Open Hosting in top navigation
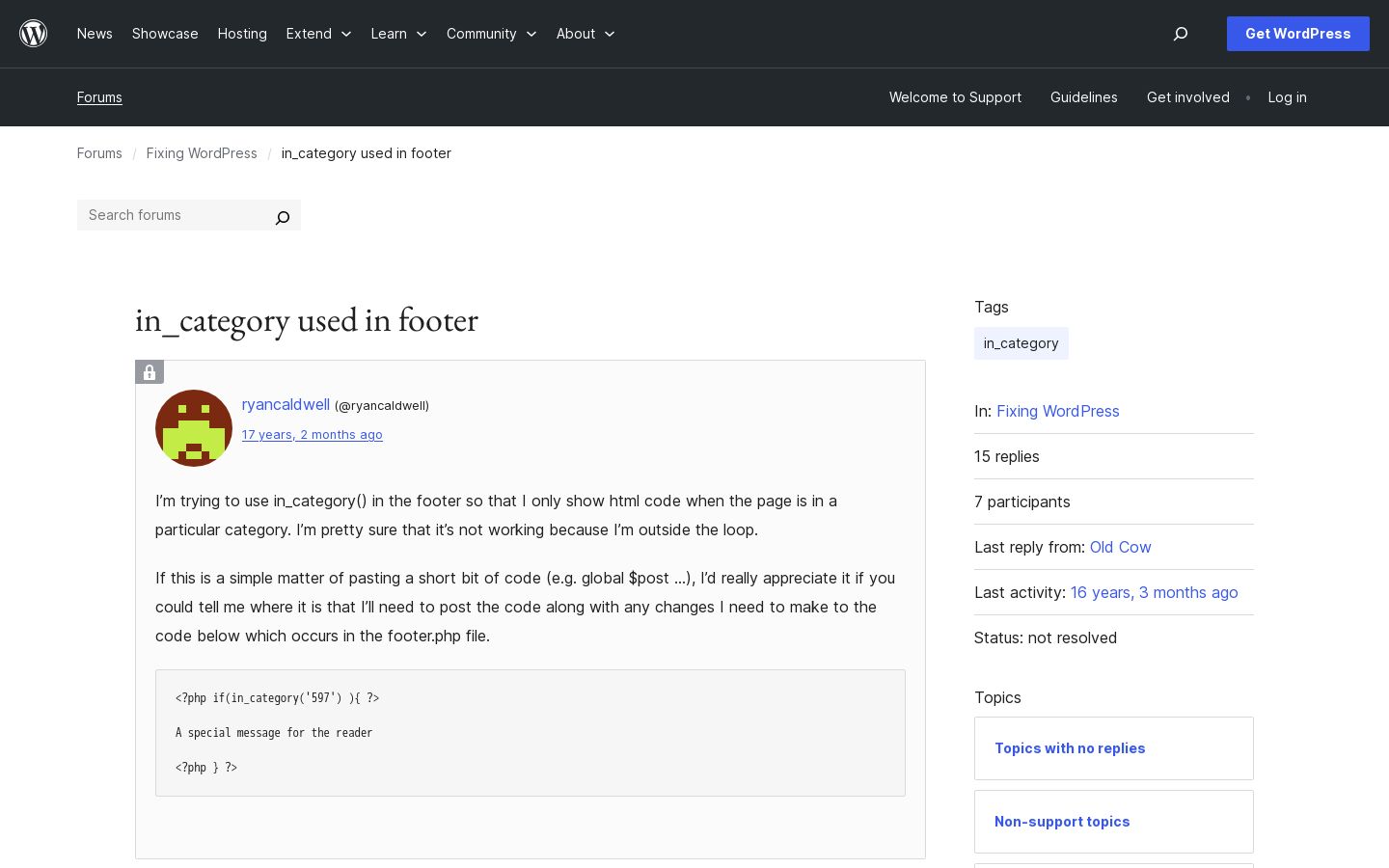The width and height of the screenshot is (1389, 868). 242,34
